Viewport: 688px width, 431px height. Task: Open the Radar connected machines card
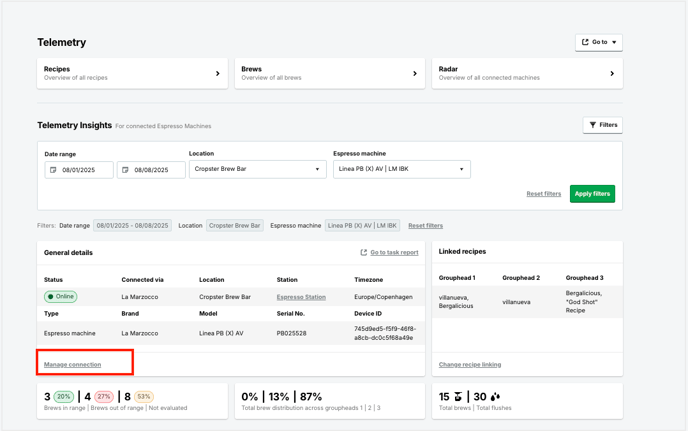527,73
